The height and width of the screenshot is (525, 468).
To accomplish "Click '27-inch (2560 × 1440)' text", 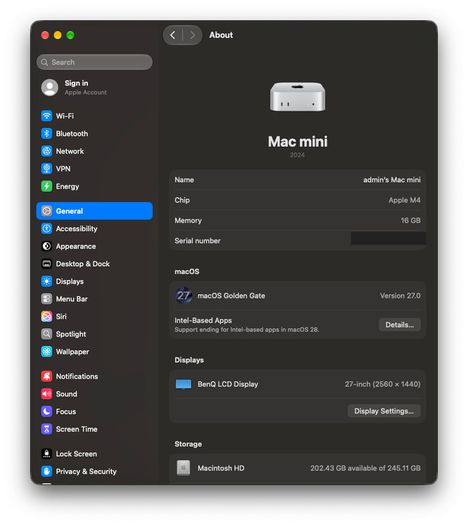I will pos(383,384).
